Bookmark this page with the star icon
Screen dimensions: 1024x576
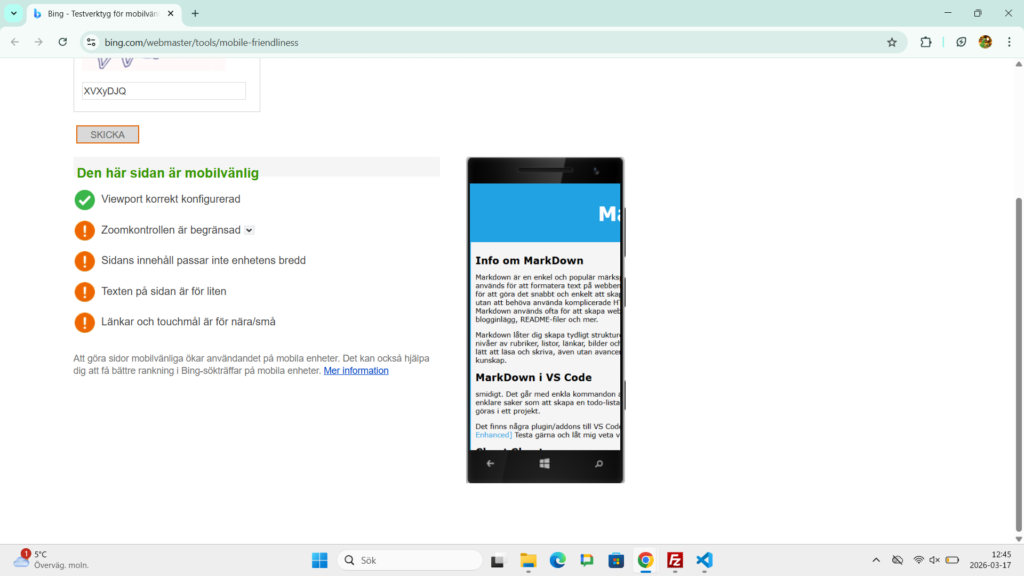(x=892, y=42)
